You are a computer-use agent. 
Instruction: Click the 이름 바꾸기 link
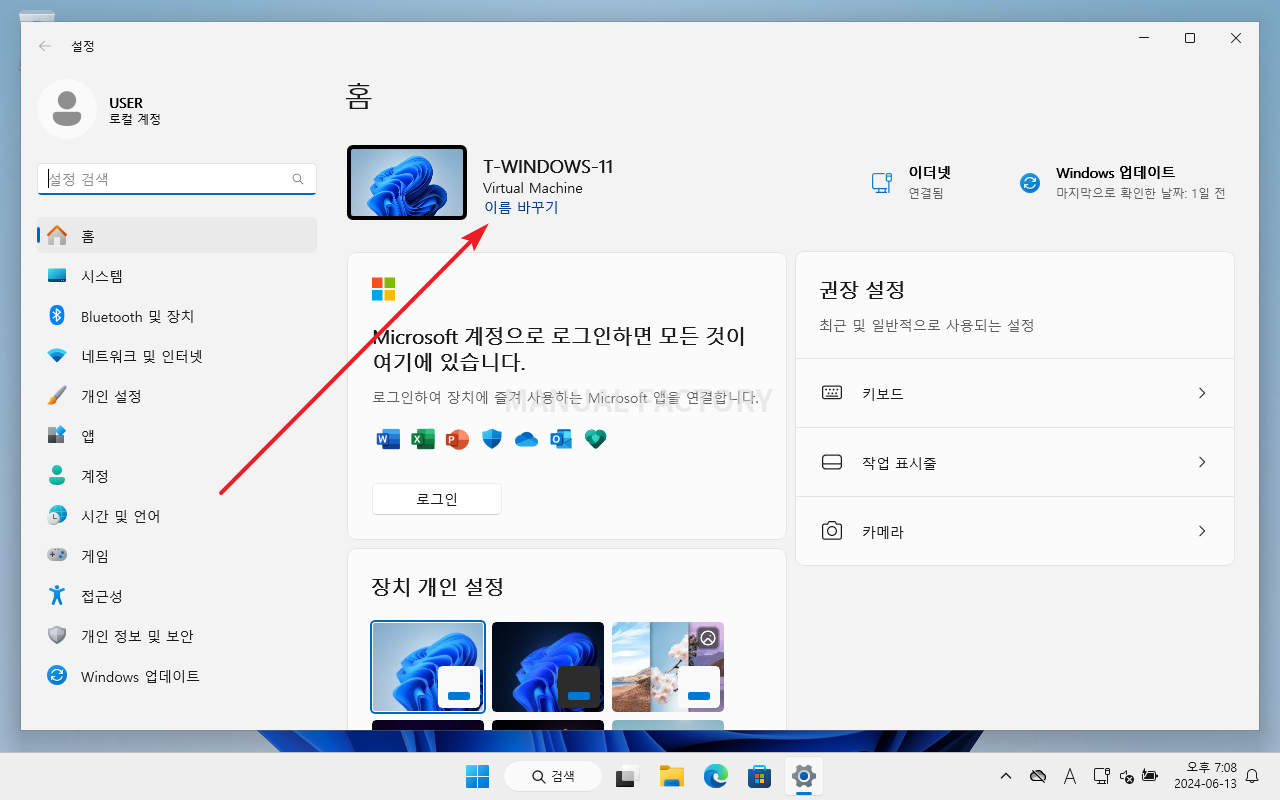pyautogui.click(x=520, y=207)
